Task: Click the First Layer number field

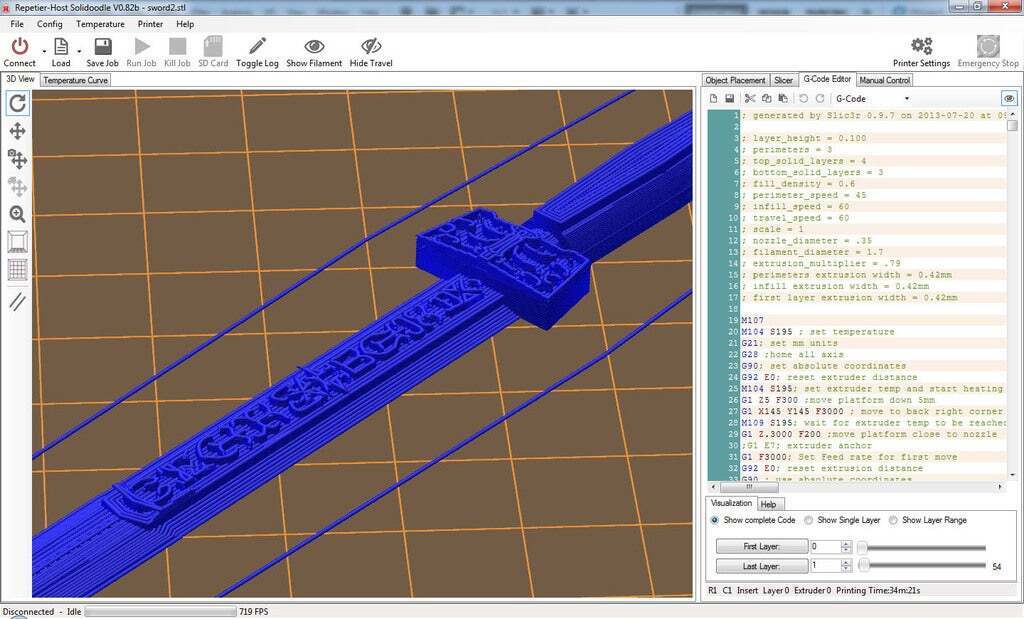Action: click(x=825, y=547)
